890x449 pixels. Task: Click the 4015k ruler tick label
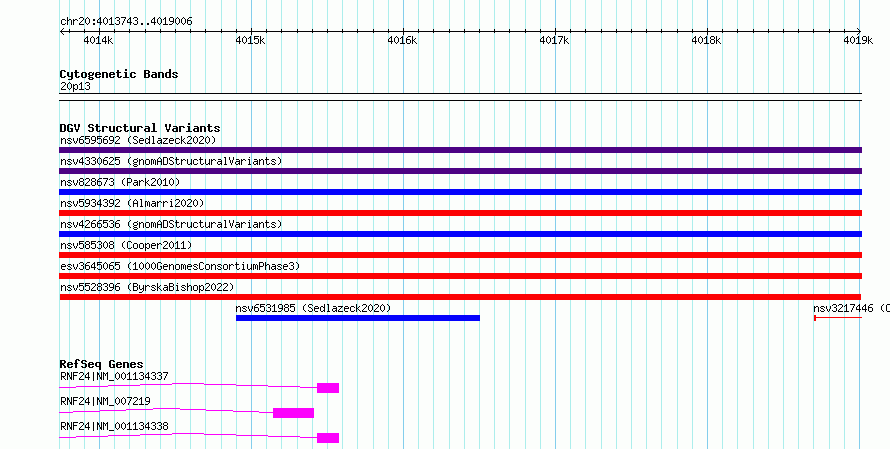(250, 40)
